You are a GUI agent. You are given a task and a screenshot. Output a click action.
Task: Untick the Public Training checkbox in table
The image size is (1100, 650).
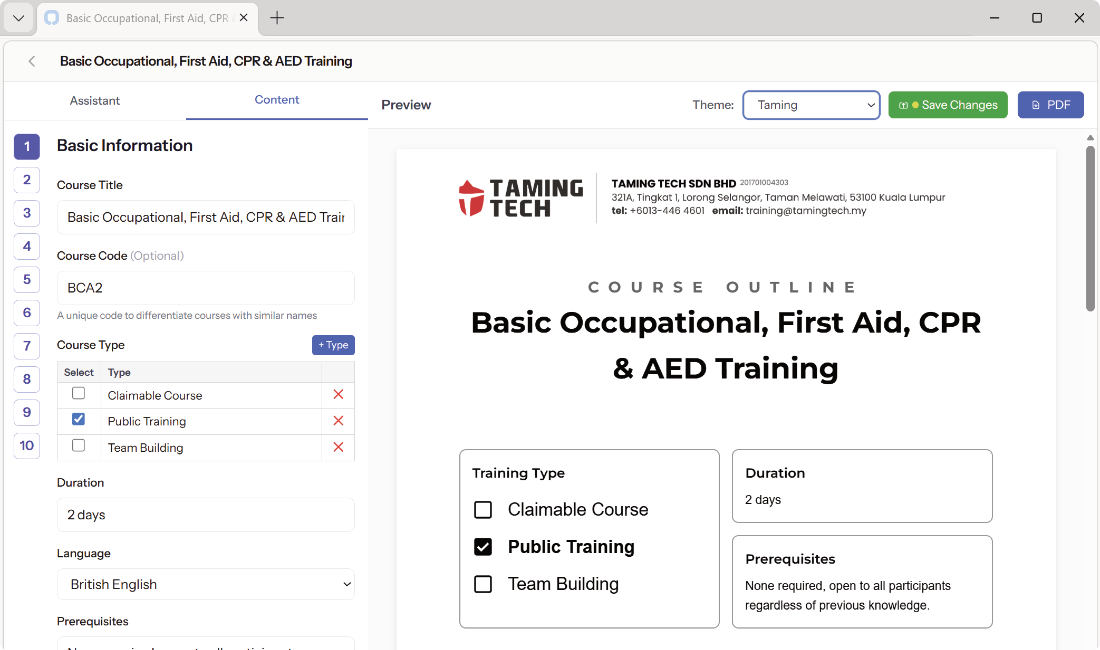(79, 419)
